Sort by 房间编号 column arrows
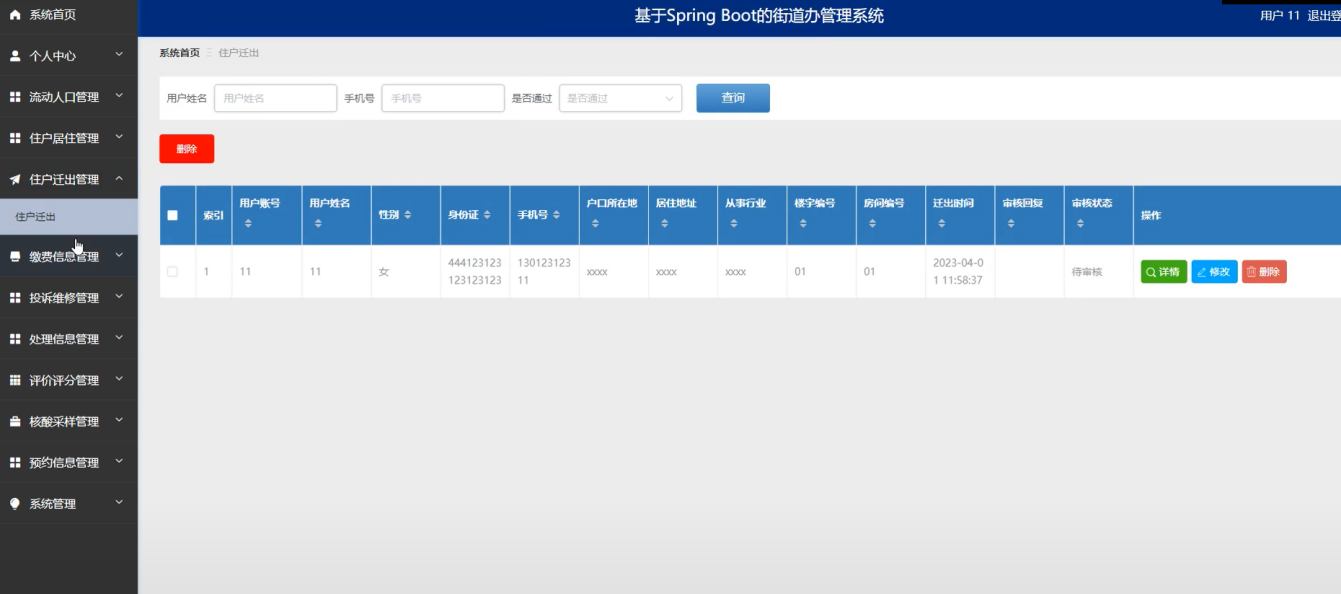1341x594 pixels. [x=873, y=224]
